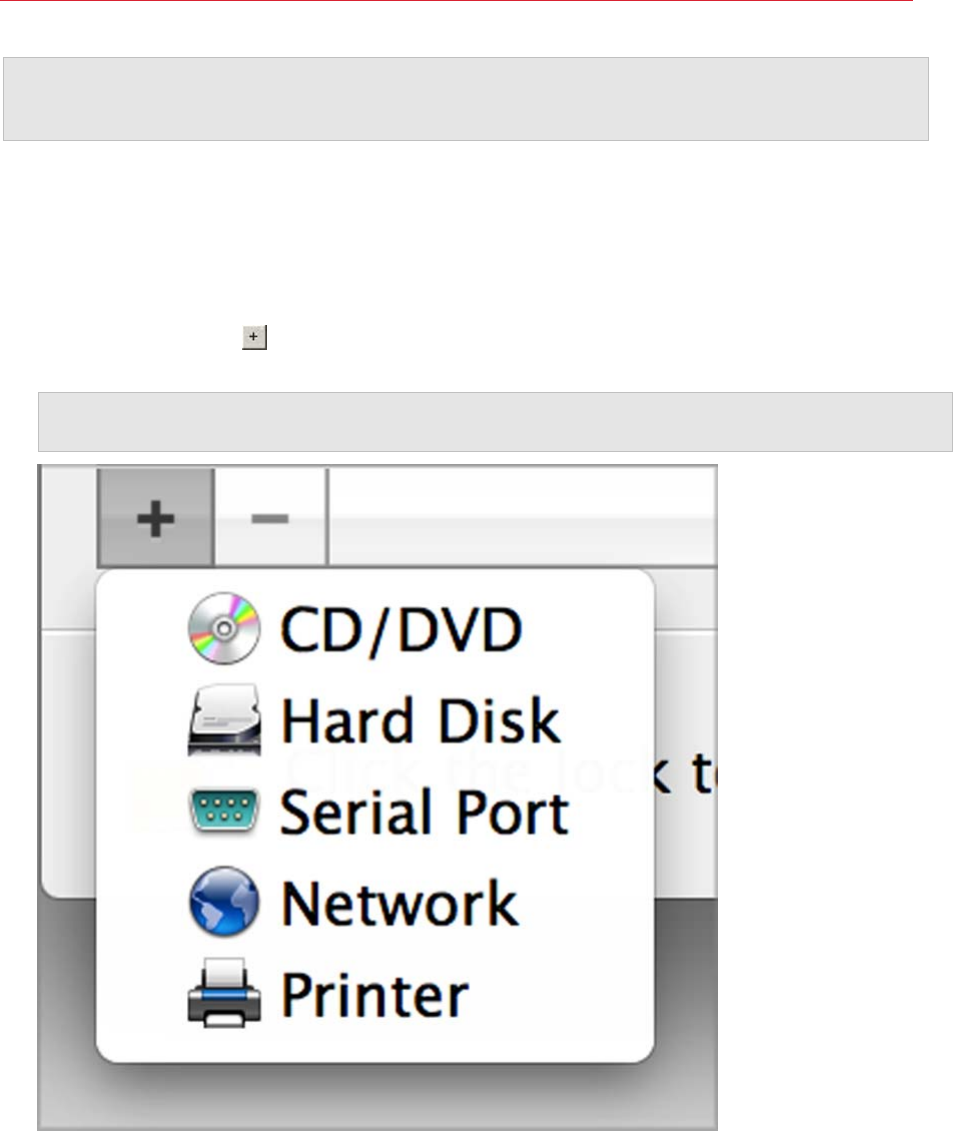Click the minus remove device button
The image size is (953, 1131).
point(271,517)
